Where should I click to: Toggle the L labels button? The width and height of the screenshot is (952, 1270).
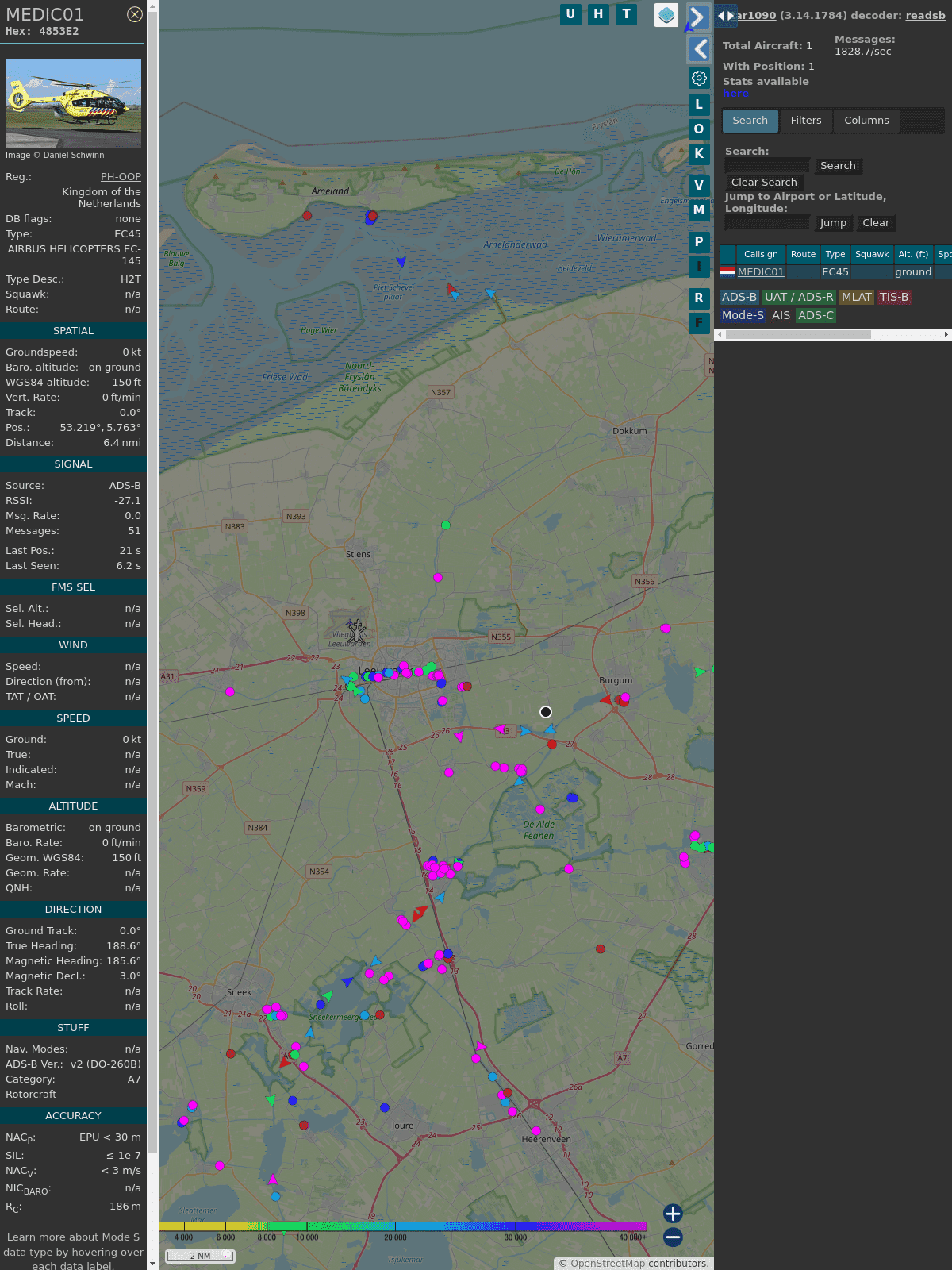click(x=699, y=104)
